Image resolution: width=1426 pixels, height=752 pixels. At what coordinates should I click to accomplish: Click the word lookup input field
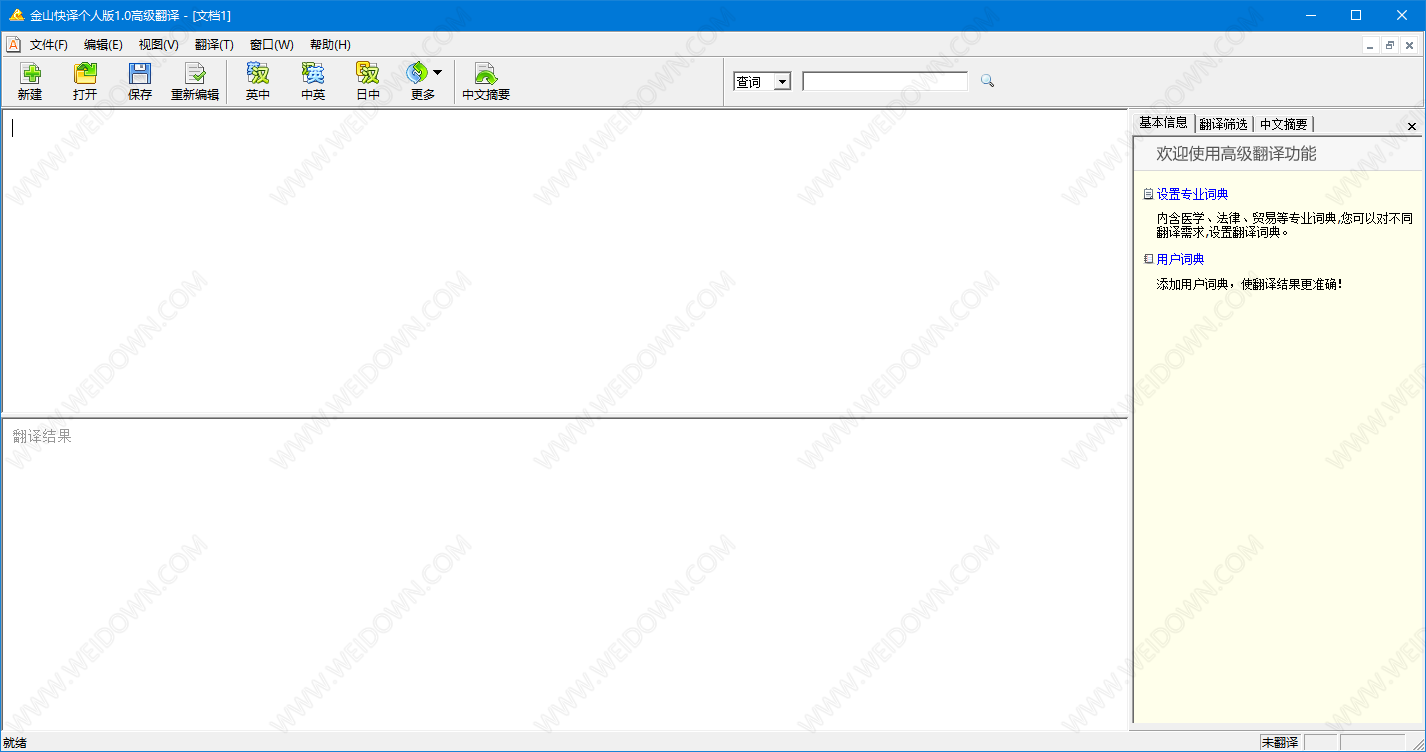(885, 82)
